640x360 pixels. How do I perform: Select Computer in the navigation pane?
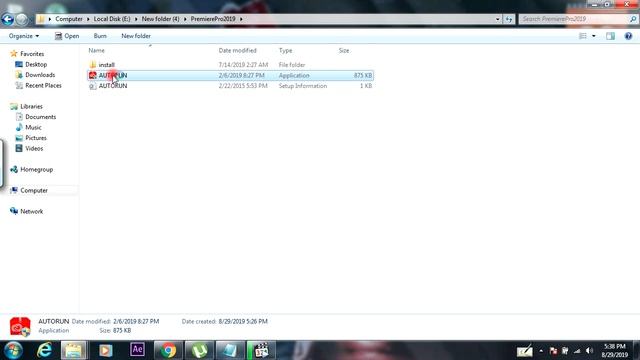34,191
